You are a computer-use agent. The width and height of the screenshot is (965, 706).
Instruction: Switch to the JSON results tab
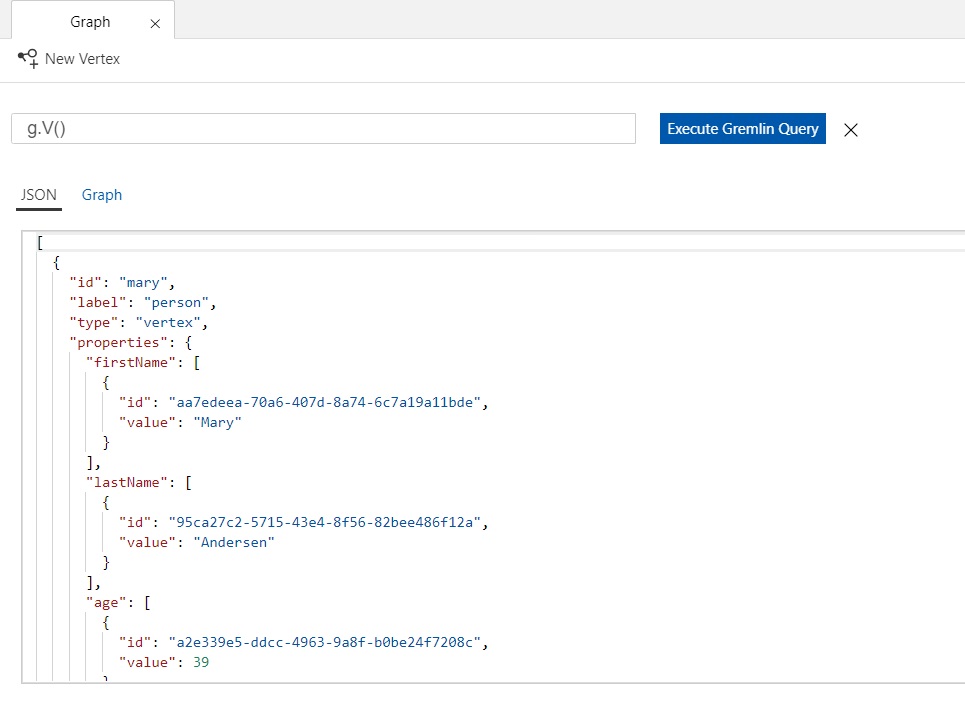[x=39, y=195]
